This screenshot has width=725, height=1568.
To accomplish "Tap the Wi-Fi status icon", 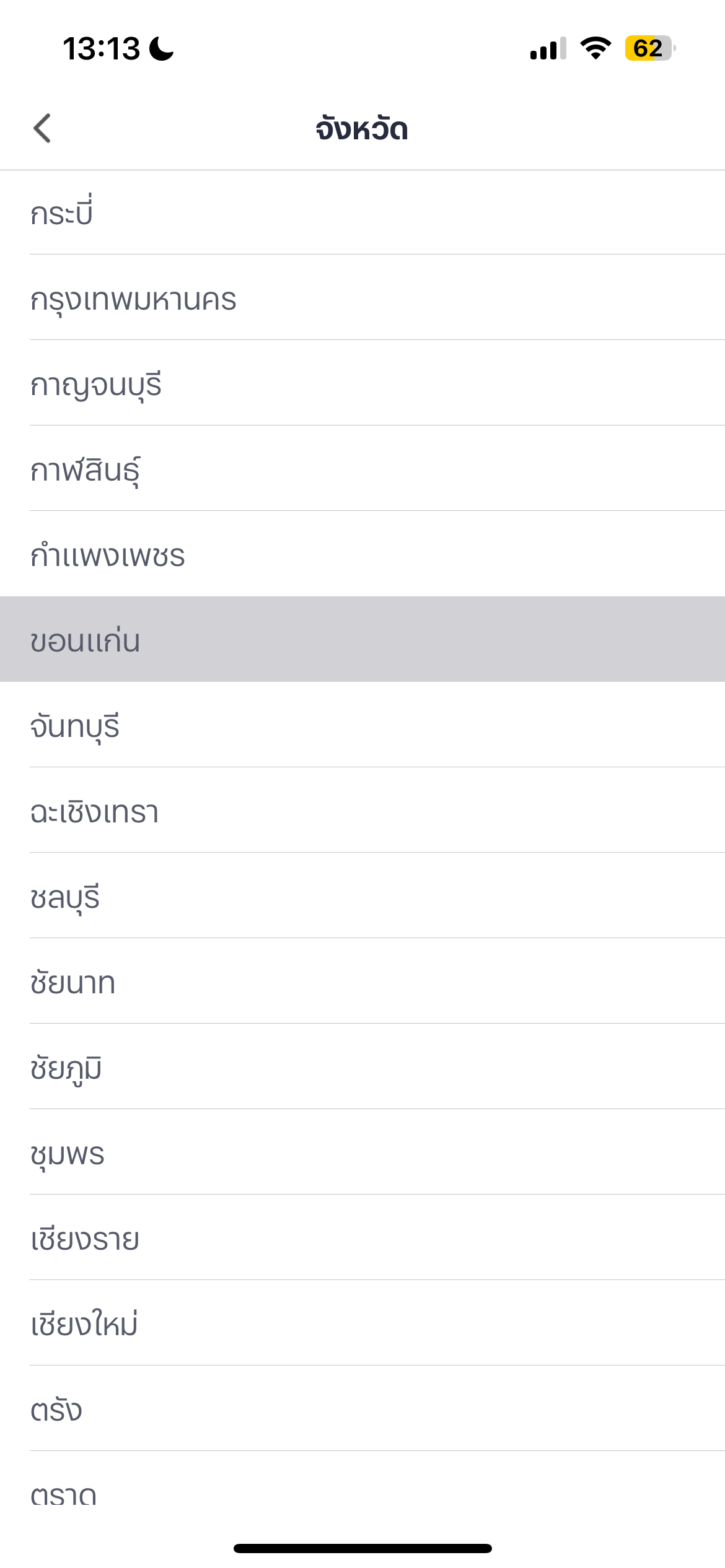I will coord(595,48).
